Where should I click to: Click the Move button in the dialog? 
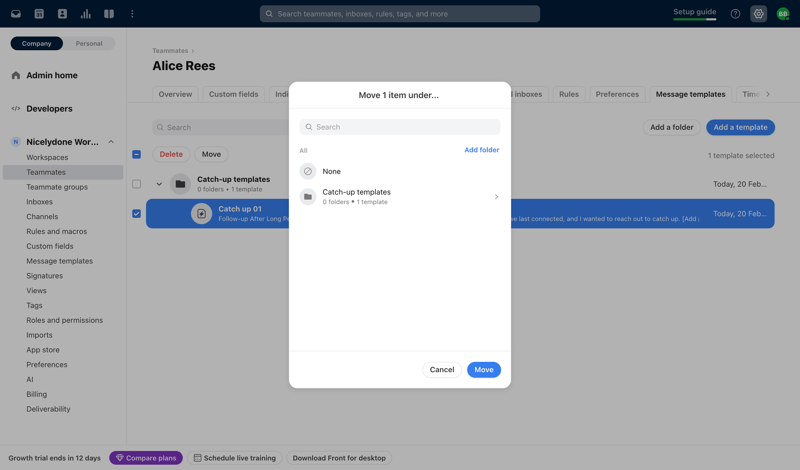click(x=484, y=369)
